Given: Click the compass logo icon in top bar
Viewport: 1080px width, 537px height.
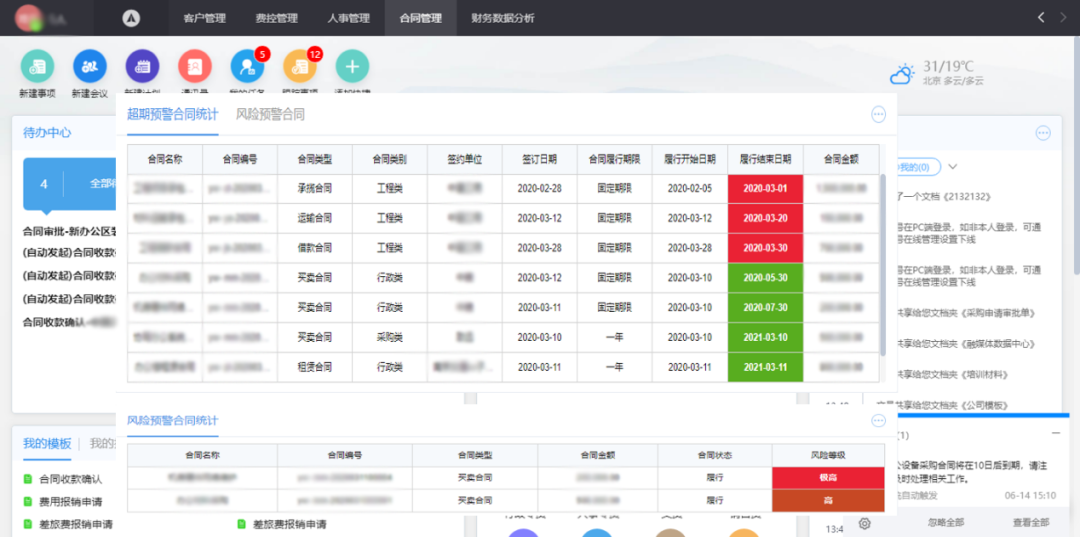Looking at the screenshot, I should coord(131,18).
